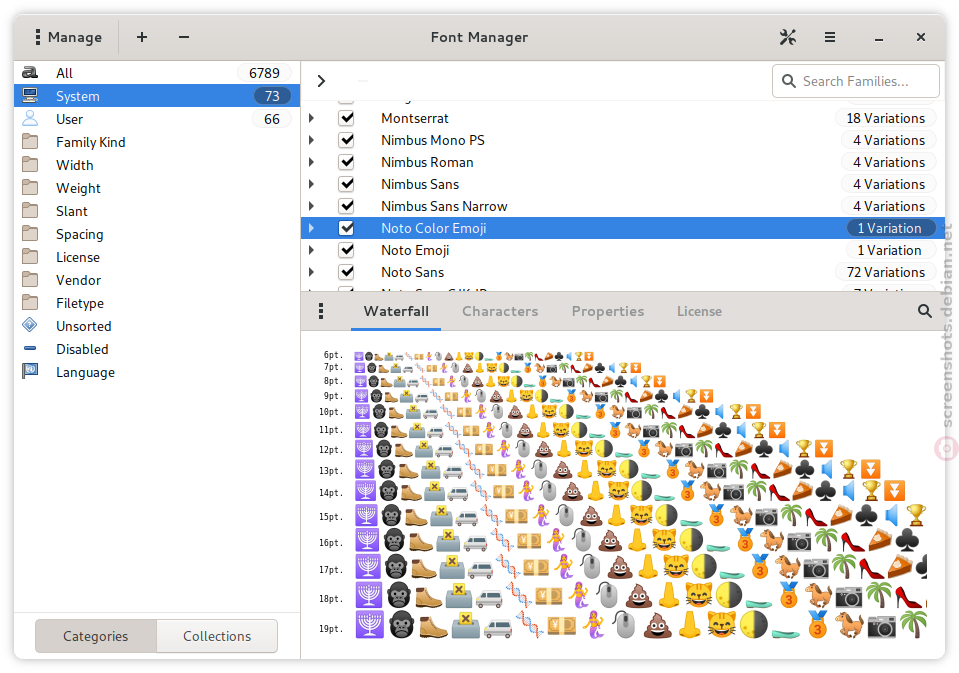This screenshot has height=673, width=959.
Task: Click the 18 Variations badge for Montserrat
Action: coord(886,118)
